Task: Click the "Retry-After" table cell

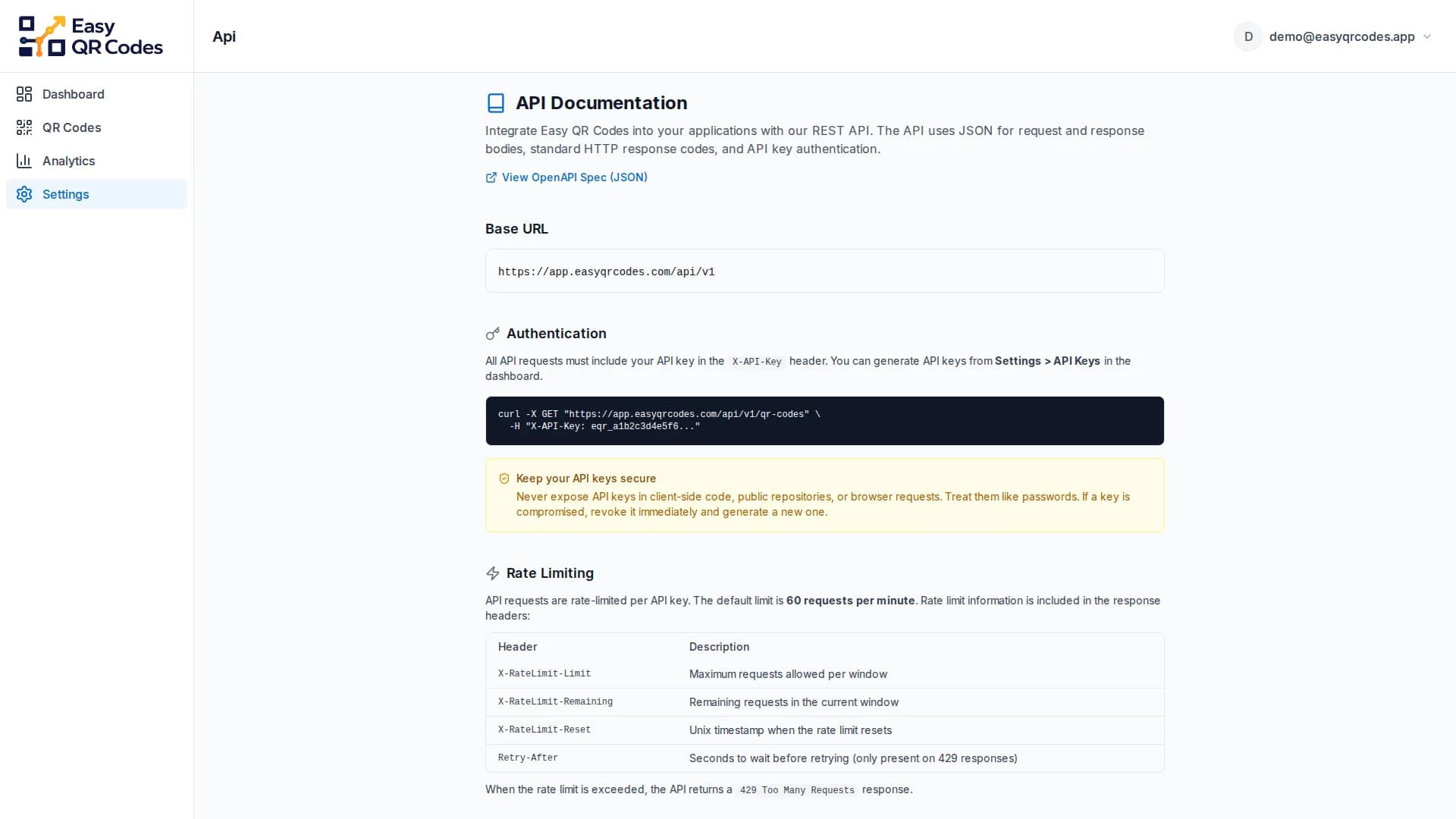Action: (x=528, y=758)
